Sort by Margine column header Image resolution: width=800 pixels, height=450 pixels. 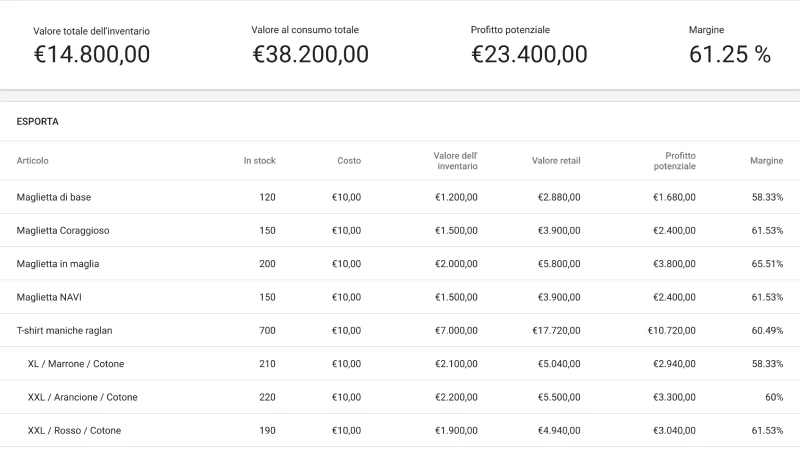[766, 161]
